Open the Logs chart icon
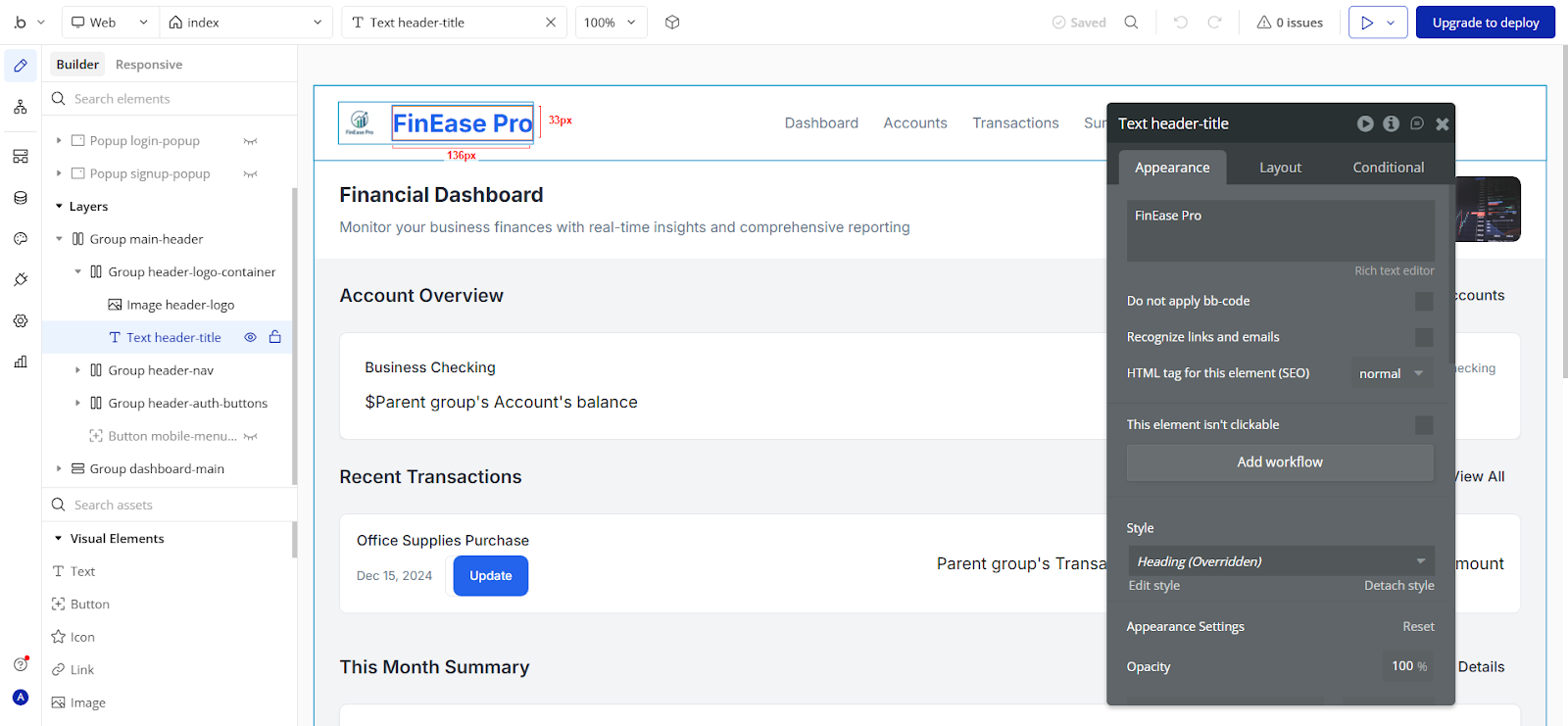Screen dimensions: 1568x726 pos(21,362)
